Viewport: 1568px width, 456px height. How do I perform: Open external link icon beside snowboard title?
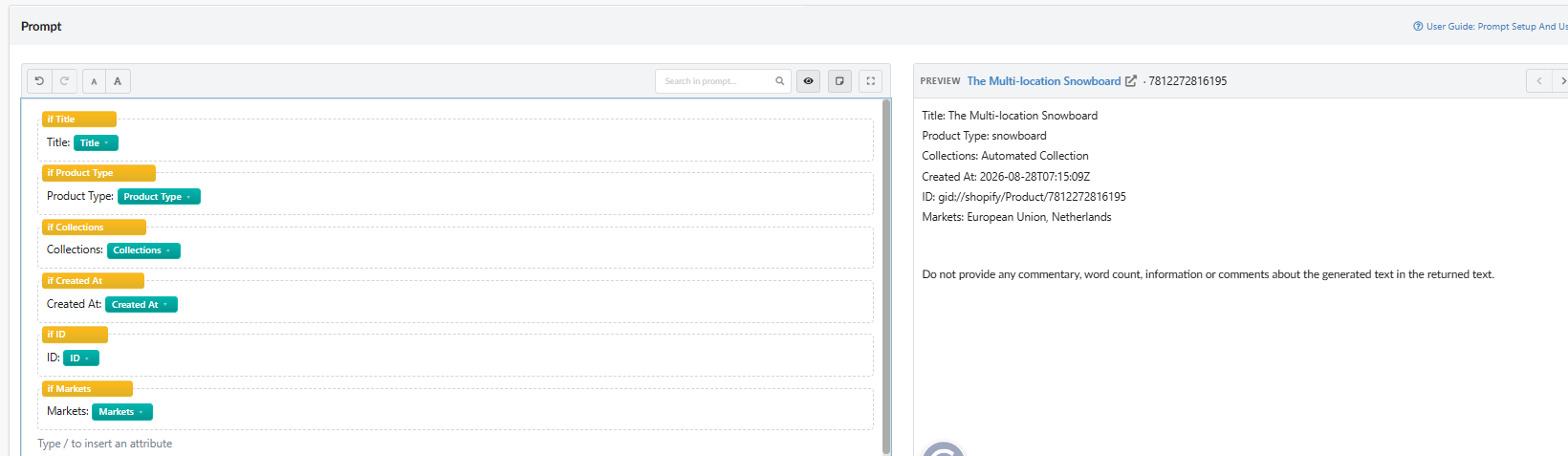1131,81
